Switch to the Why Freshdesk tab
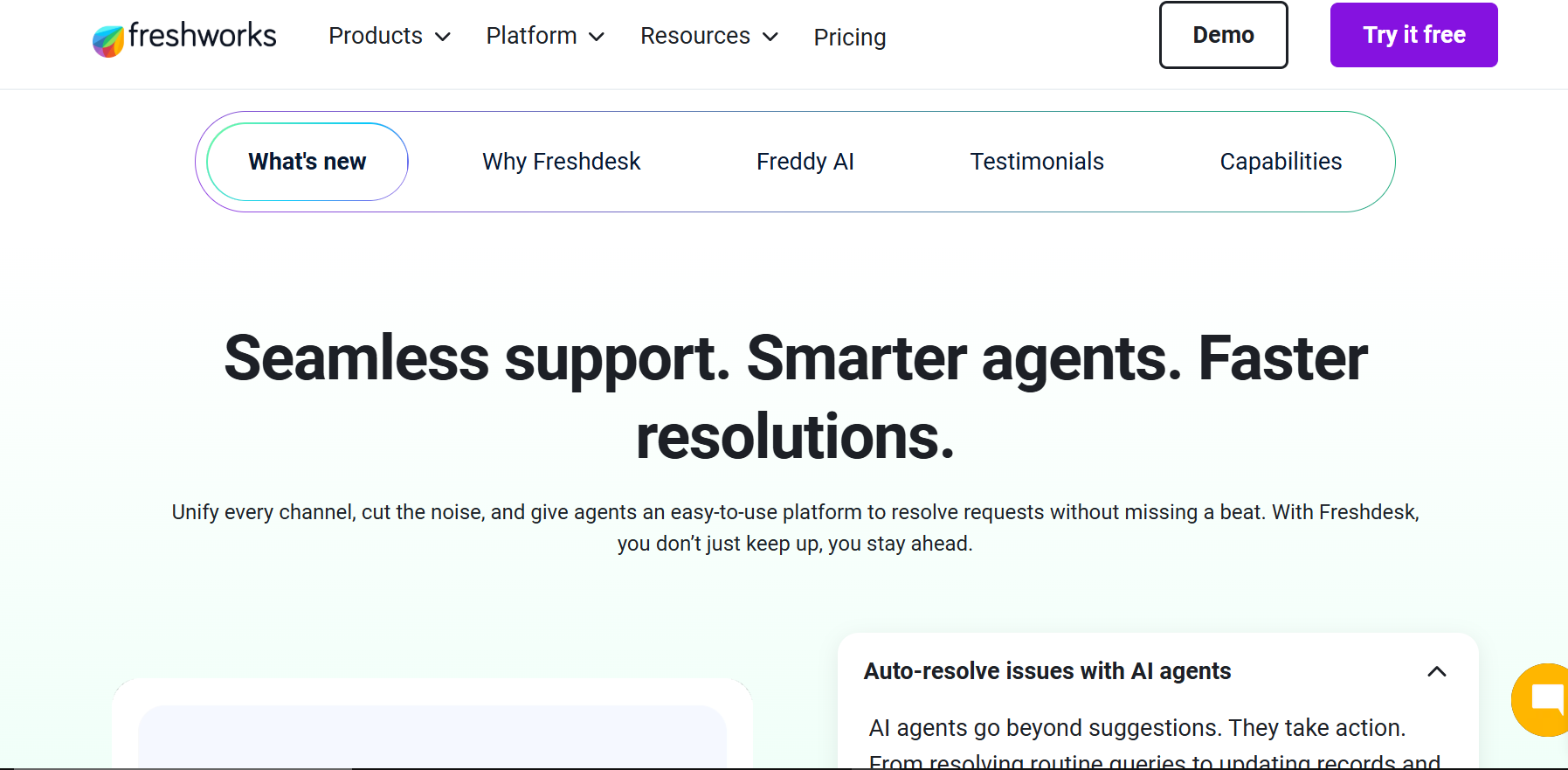This screenshot has height=770, width=1568. point(562,162)
